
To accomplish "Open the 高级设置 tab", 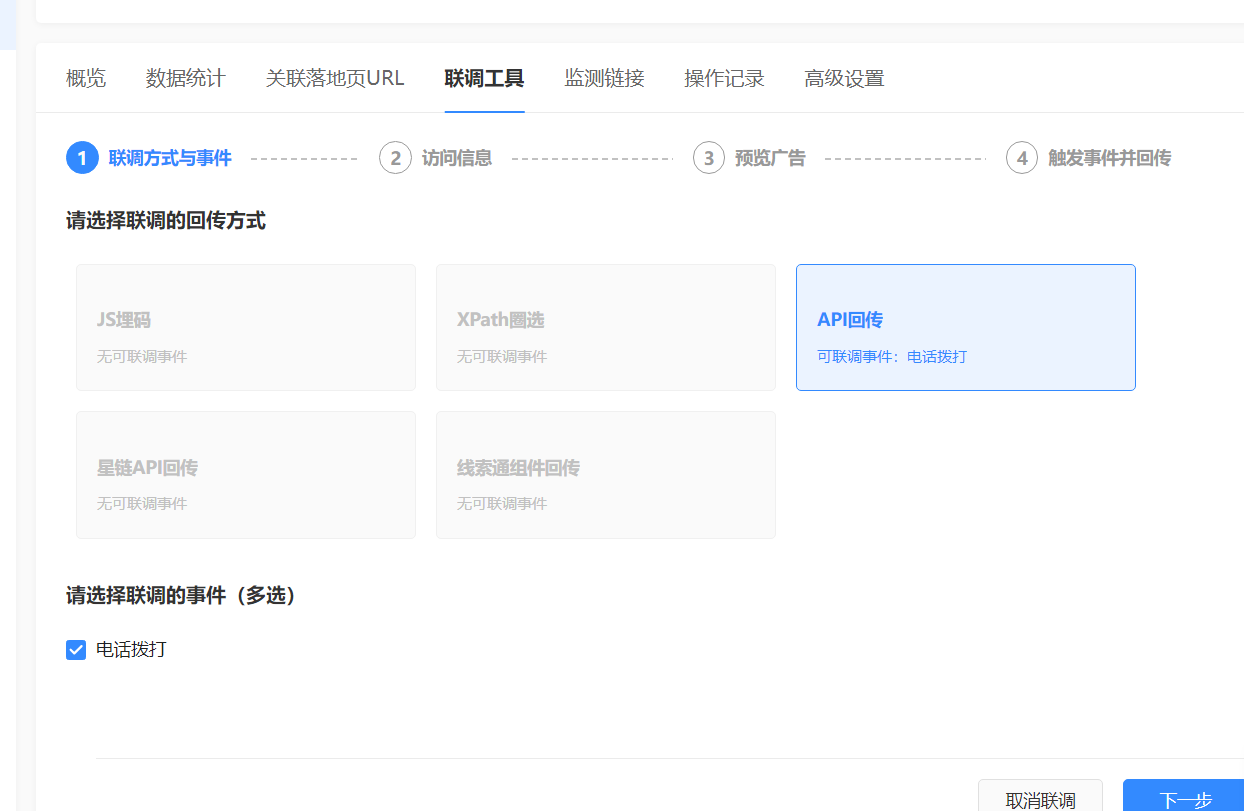I will click(844, 78).
